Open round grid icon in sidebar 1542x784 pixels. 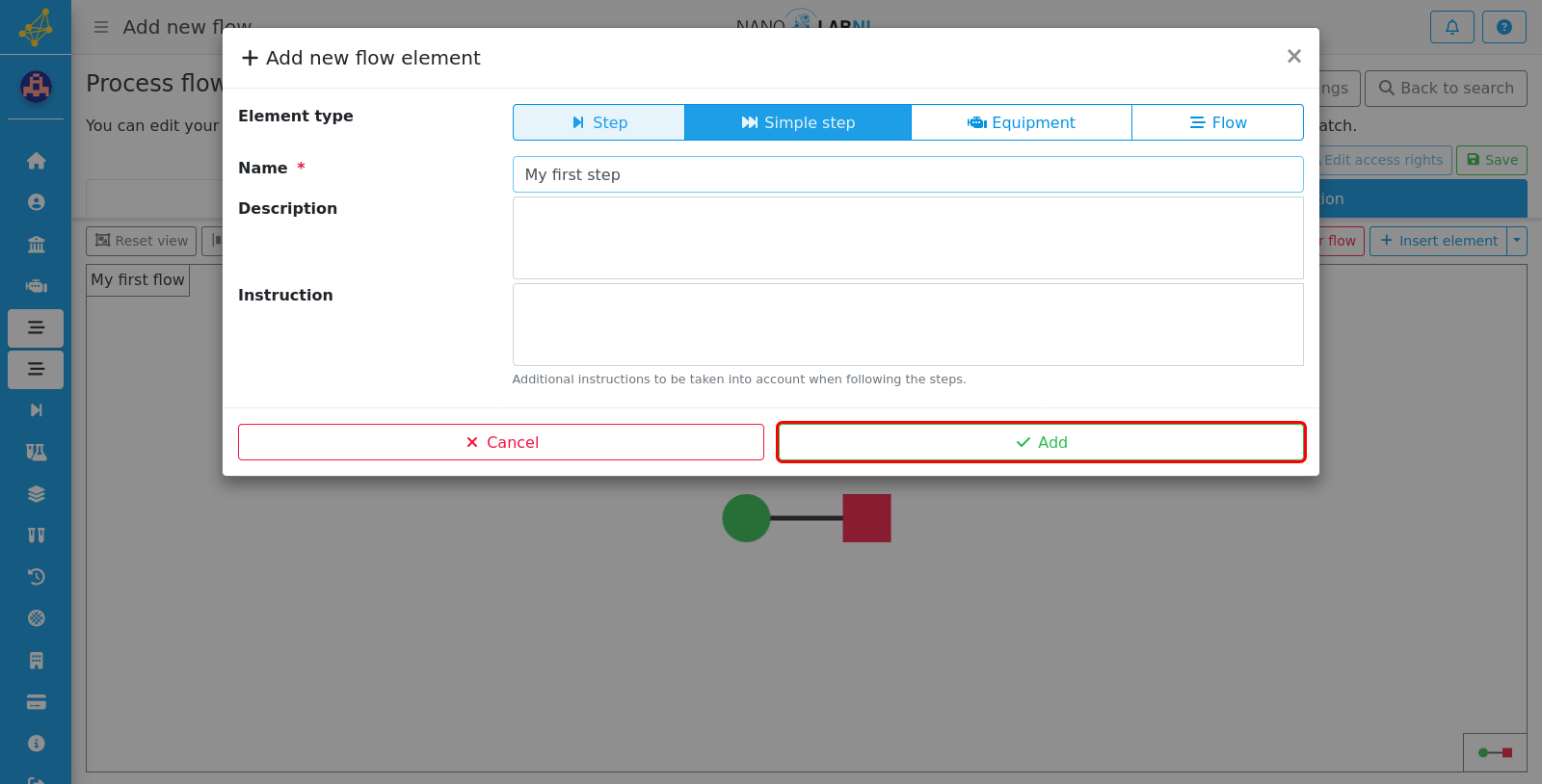coord(36,618)
